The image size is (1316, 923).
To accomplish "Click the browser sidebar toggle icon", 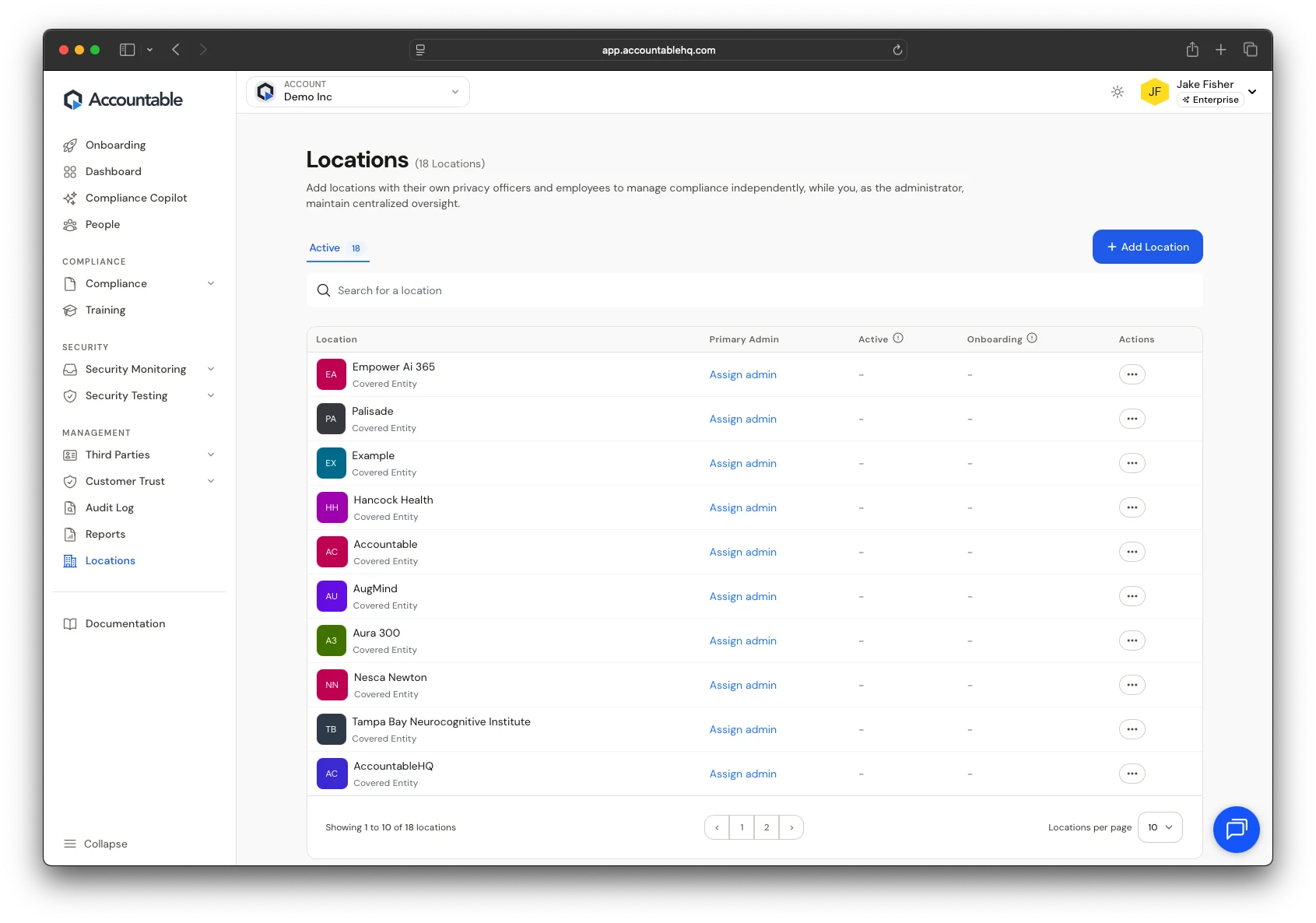I will coord(127,50).
